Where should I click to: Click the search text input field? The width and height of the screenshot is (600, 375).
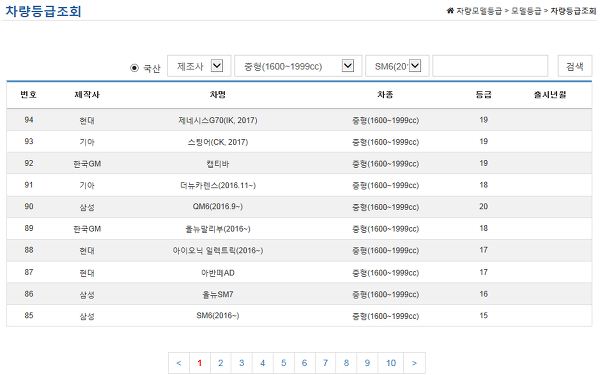(490, 66)
